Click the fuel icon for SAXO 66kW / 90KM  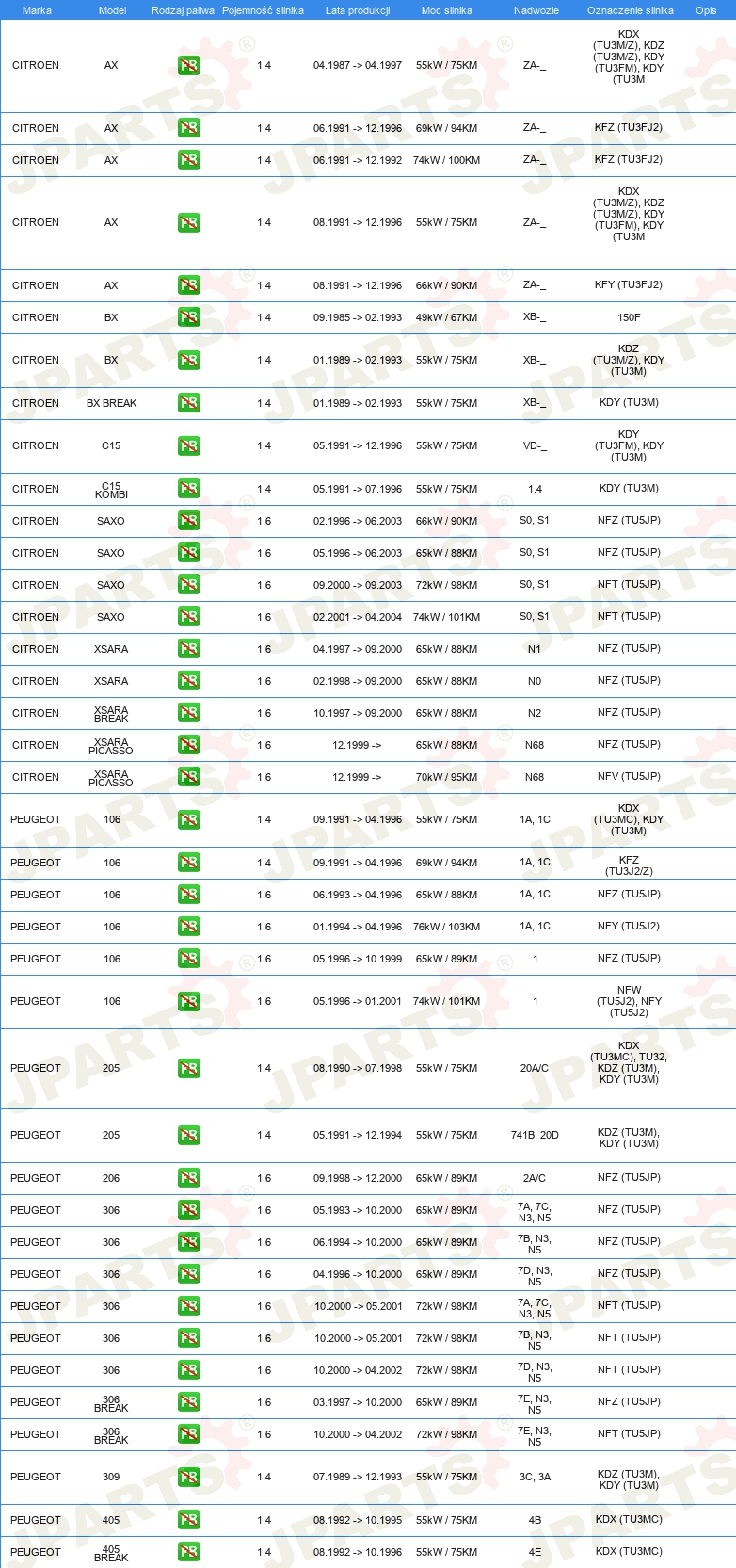189,521
